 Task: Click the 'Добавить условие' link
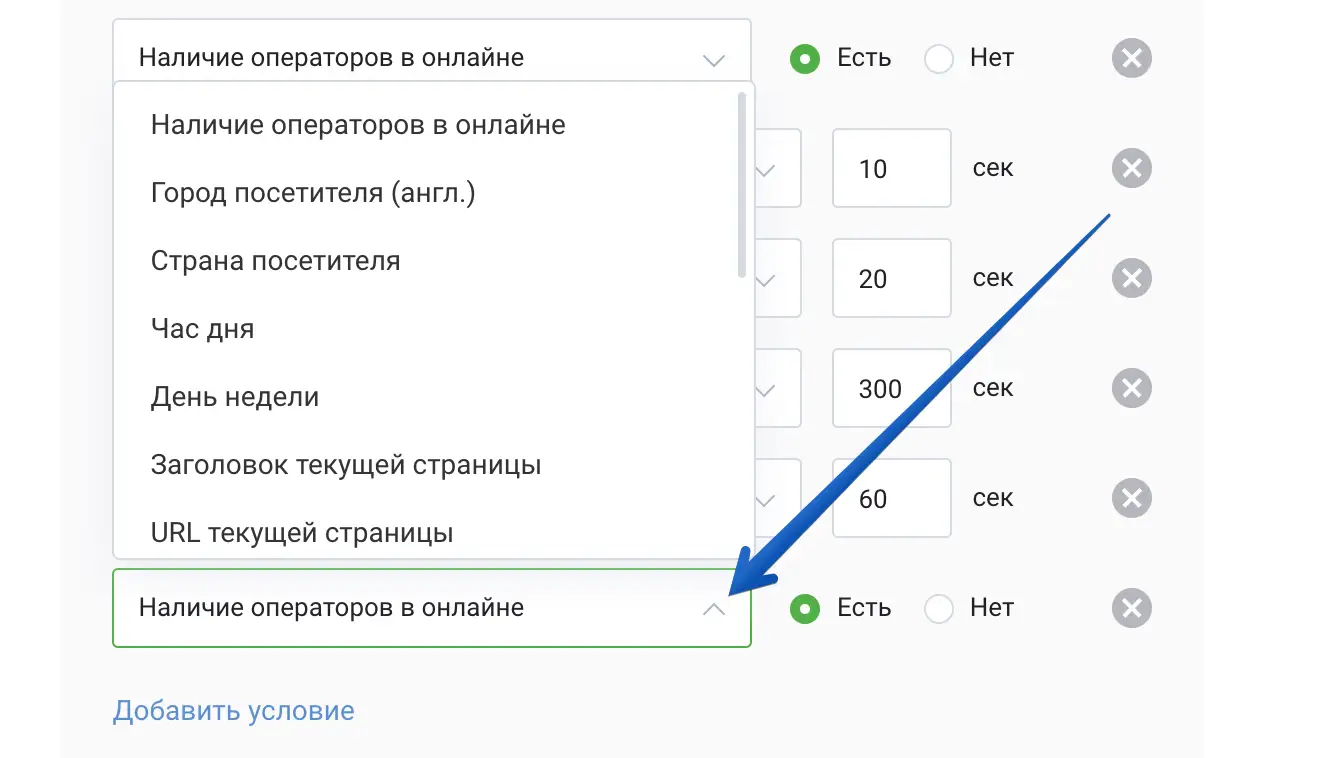click(x=234, y=711)
